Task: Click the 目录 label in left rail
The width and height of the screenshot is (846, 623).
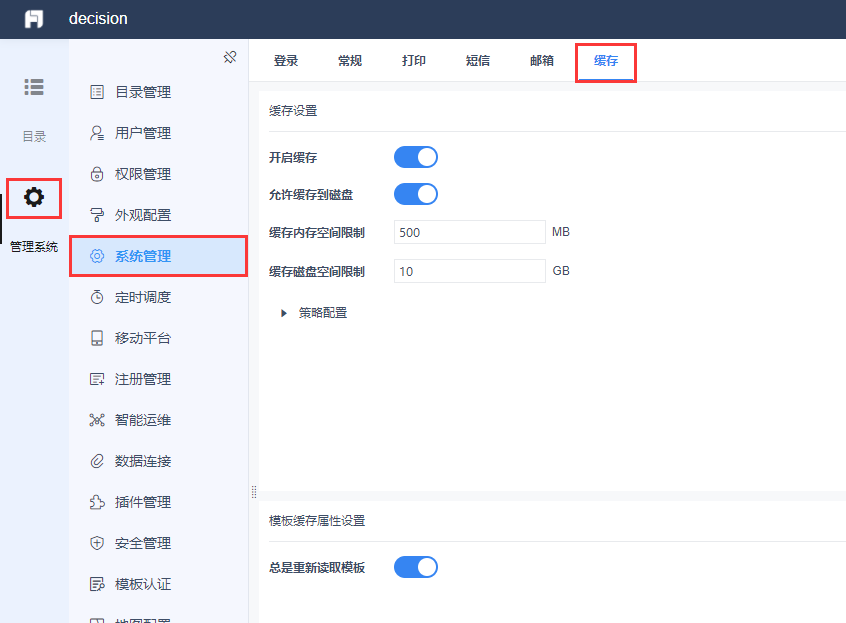Action: pyautogui.click(x=34, y=136)
